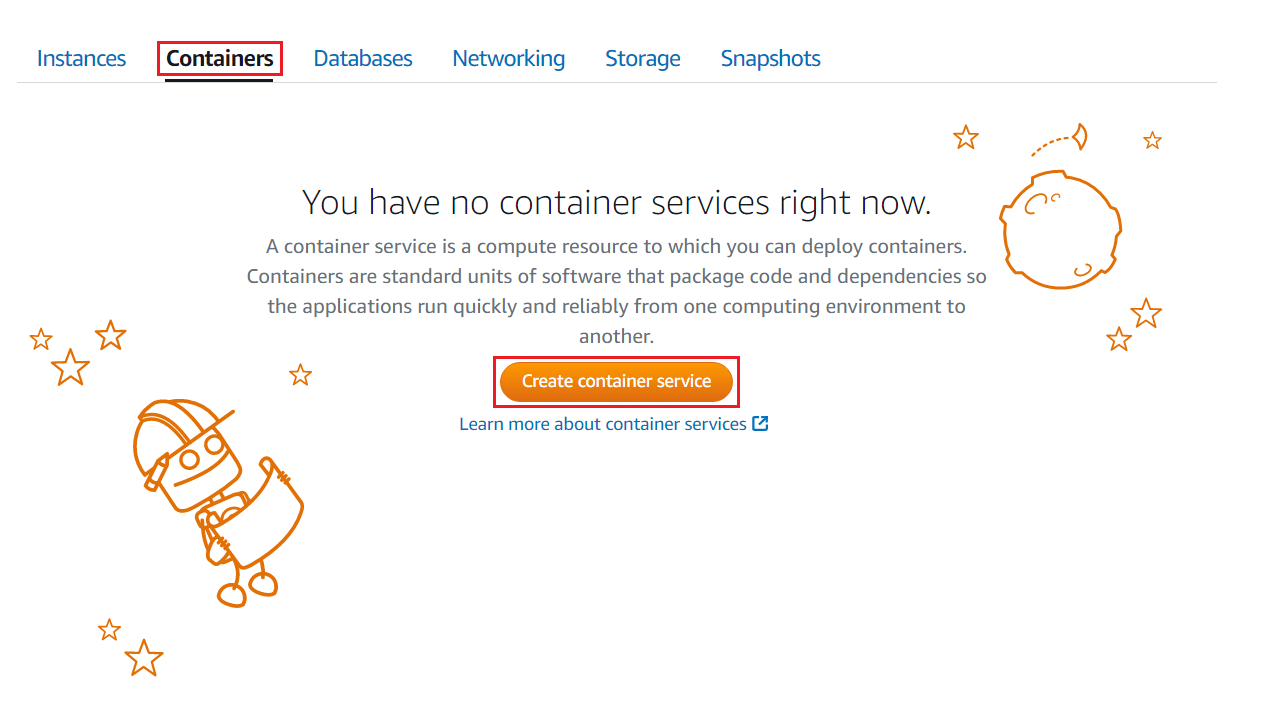
Task: Open Learn more about container services link
Action: tap(602, 424)
